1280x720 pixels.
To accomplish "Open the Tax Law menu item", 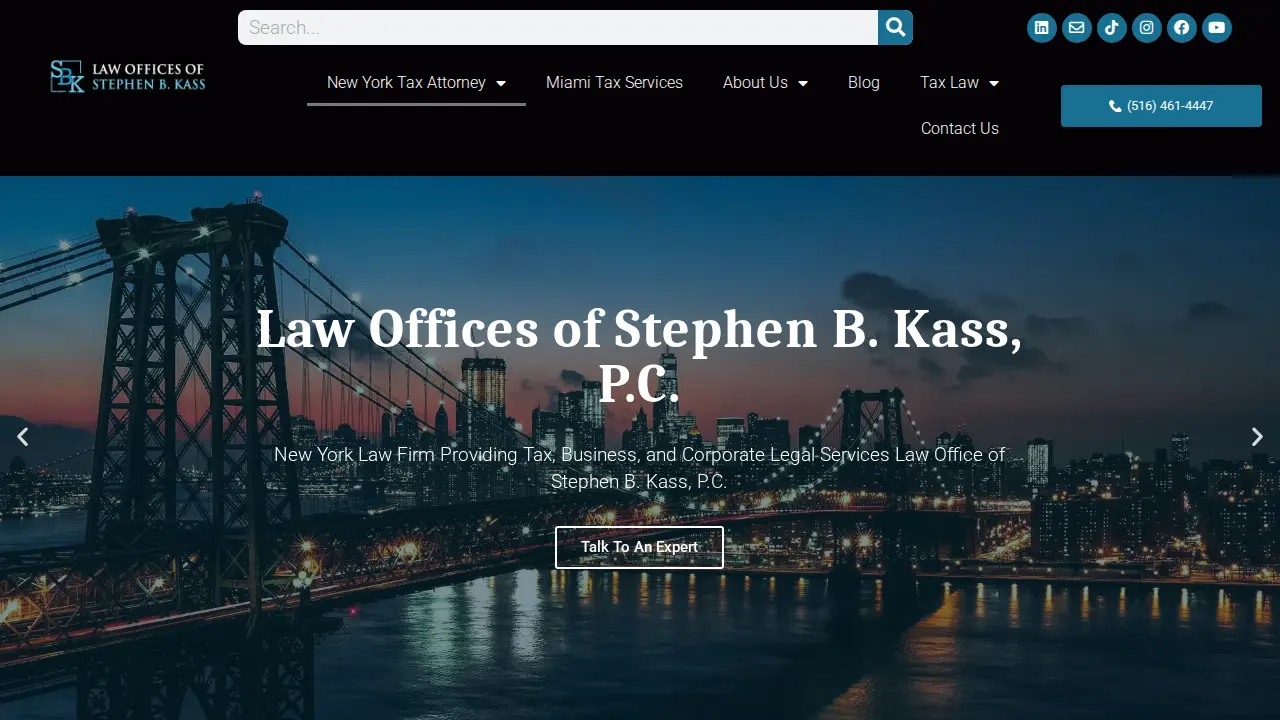I will pyautogui.click(x=949, y=82).
